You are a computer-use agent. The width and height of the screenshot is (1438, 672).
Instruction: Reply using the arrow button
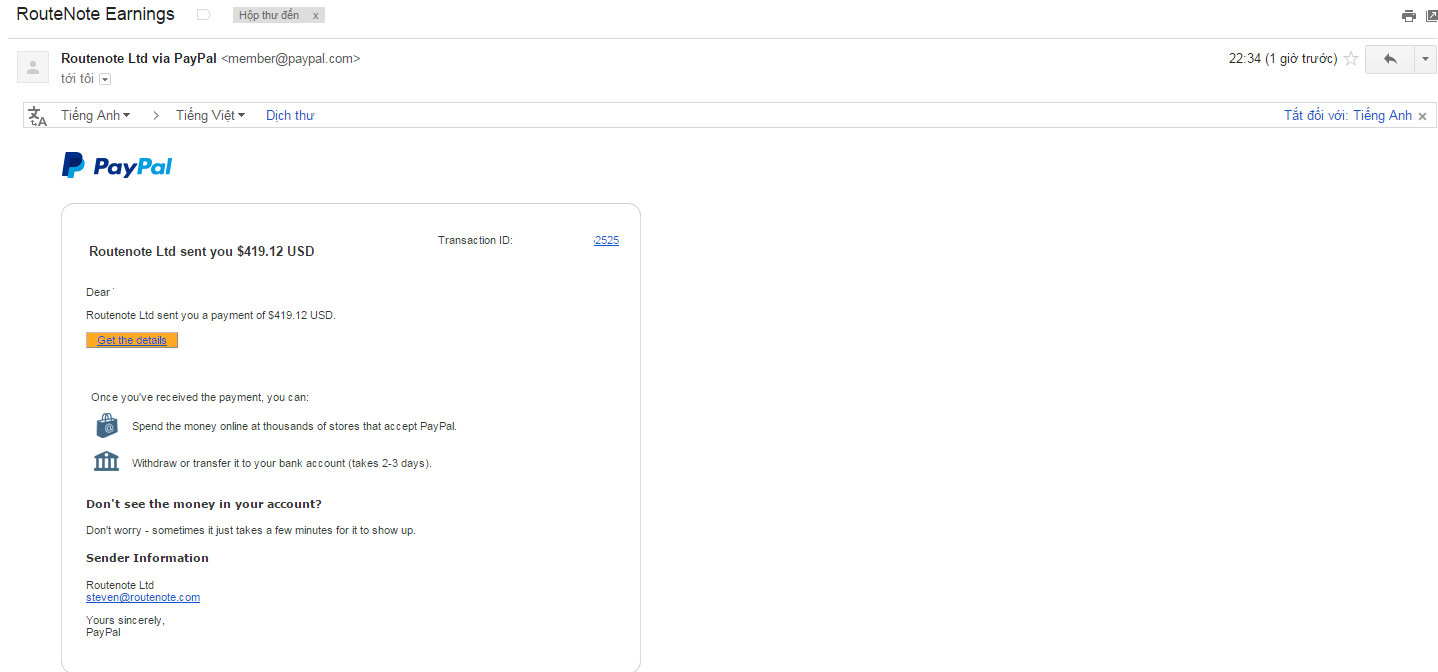click(1390, 59)
